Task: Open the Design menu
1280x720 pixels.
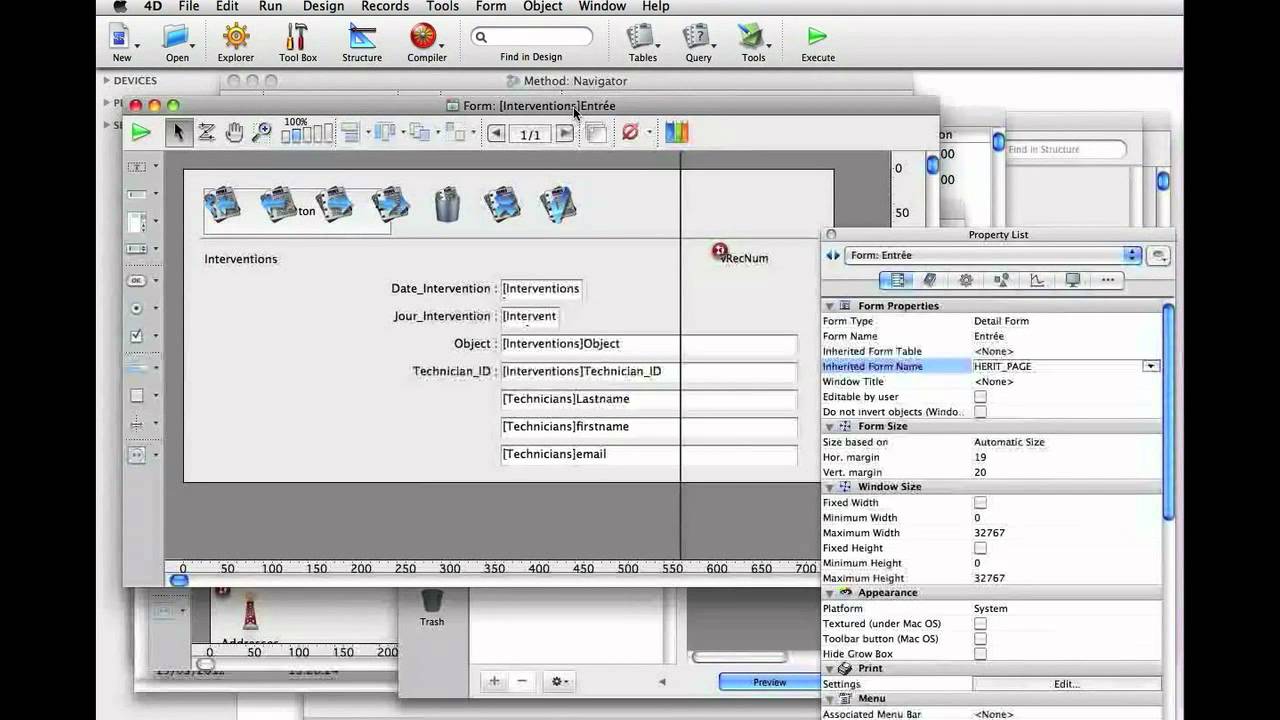Action: [323, 6]
